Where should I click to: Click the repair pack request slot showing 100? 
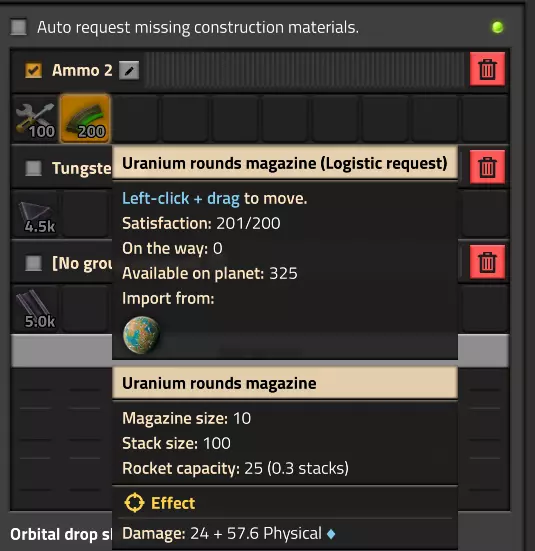[x=35, y=119]
